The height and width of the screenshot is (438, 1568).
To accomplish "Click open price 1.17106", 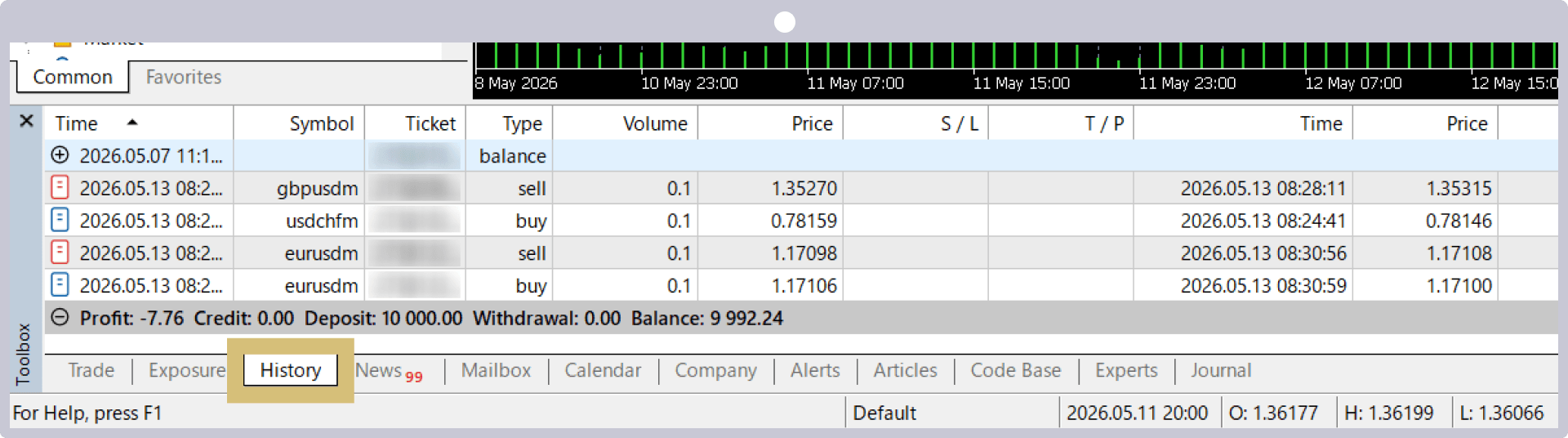I will [x=804, y=286].
